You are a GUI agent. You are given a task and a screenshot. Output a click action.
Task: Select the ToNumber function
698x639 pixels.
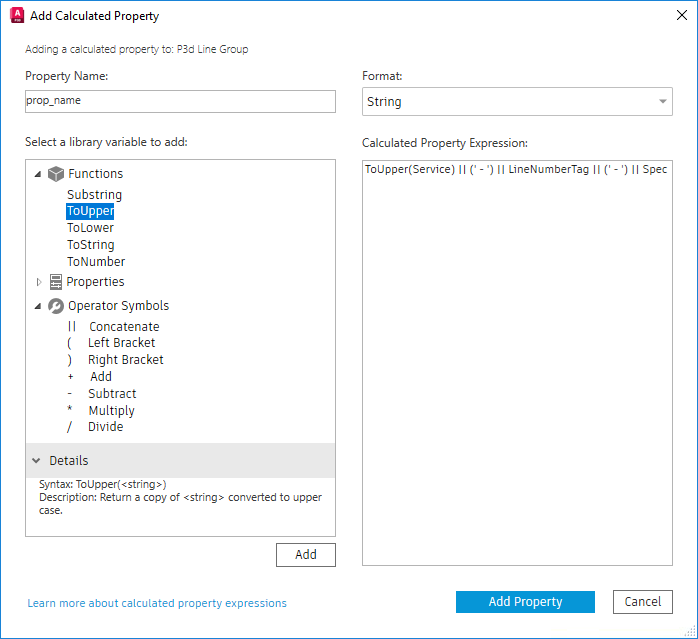coord(96,262)
